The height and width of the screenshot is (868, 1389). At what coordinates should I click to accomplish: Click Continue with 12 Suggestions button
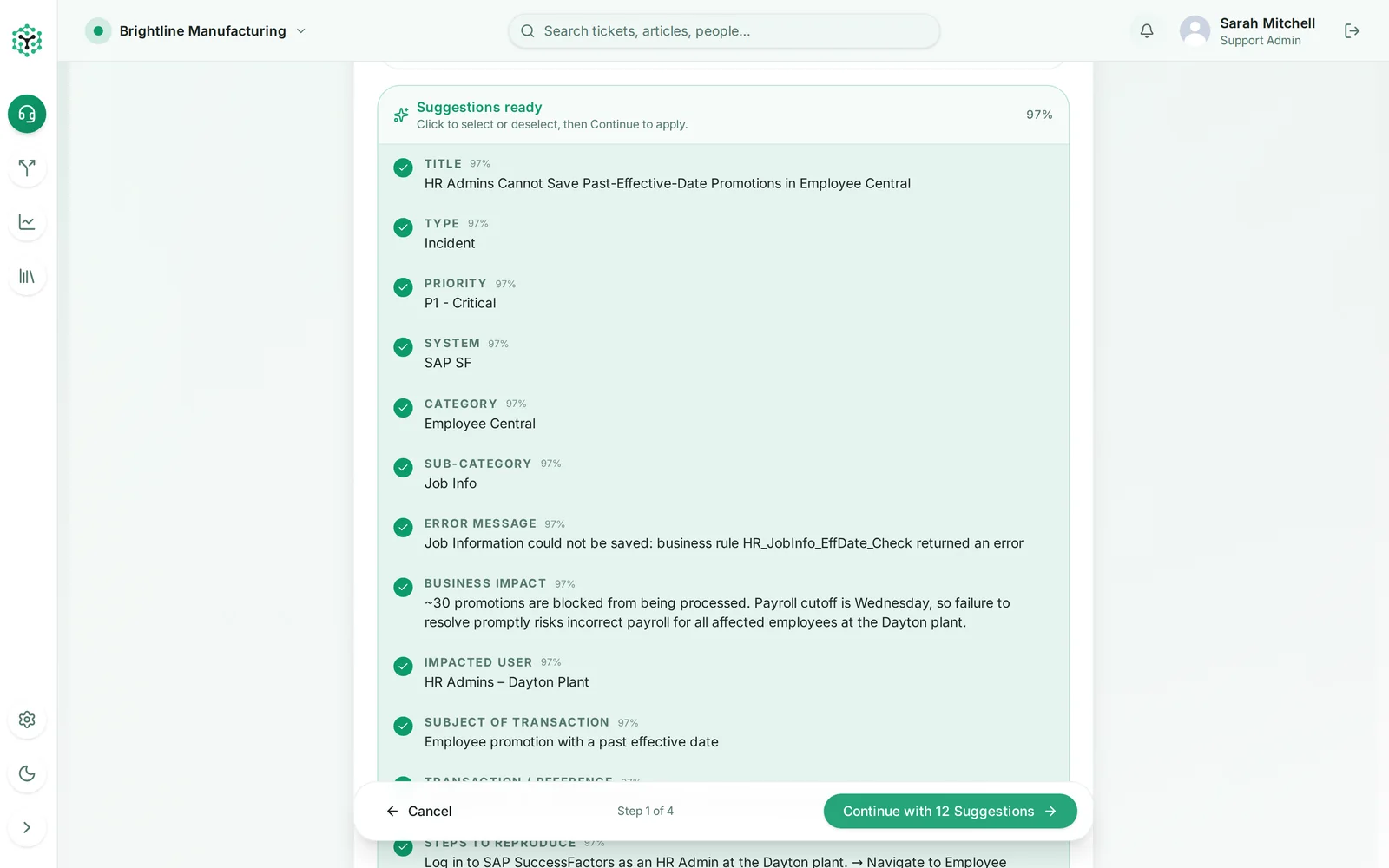click(x=951, y=812)
